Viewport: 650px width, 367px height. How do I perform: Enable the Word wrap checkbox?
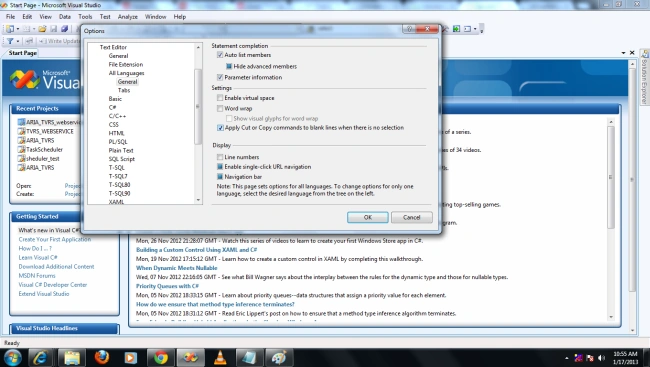click(220, 109)
